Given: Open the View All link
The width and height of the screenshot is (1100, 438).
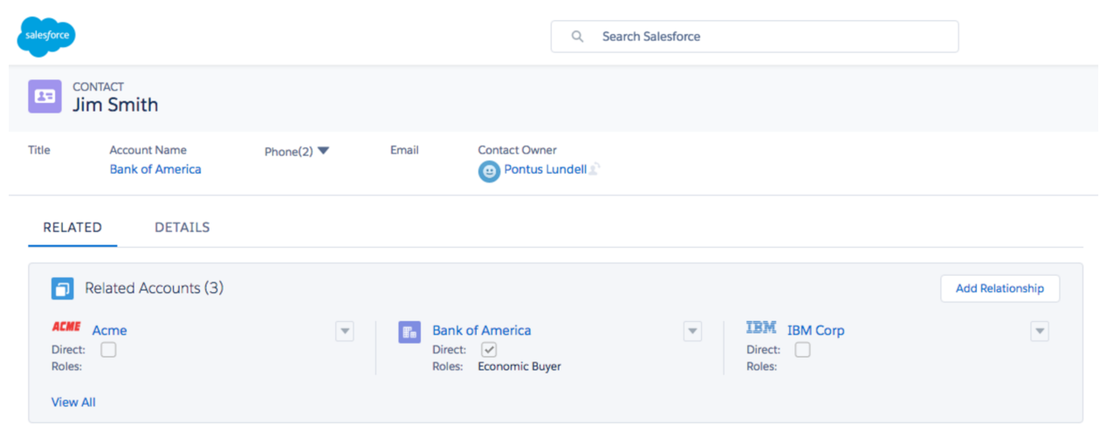Looking at the screenshot, I should (x=73, y=402).
